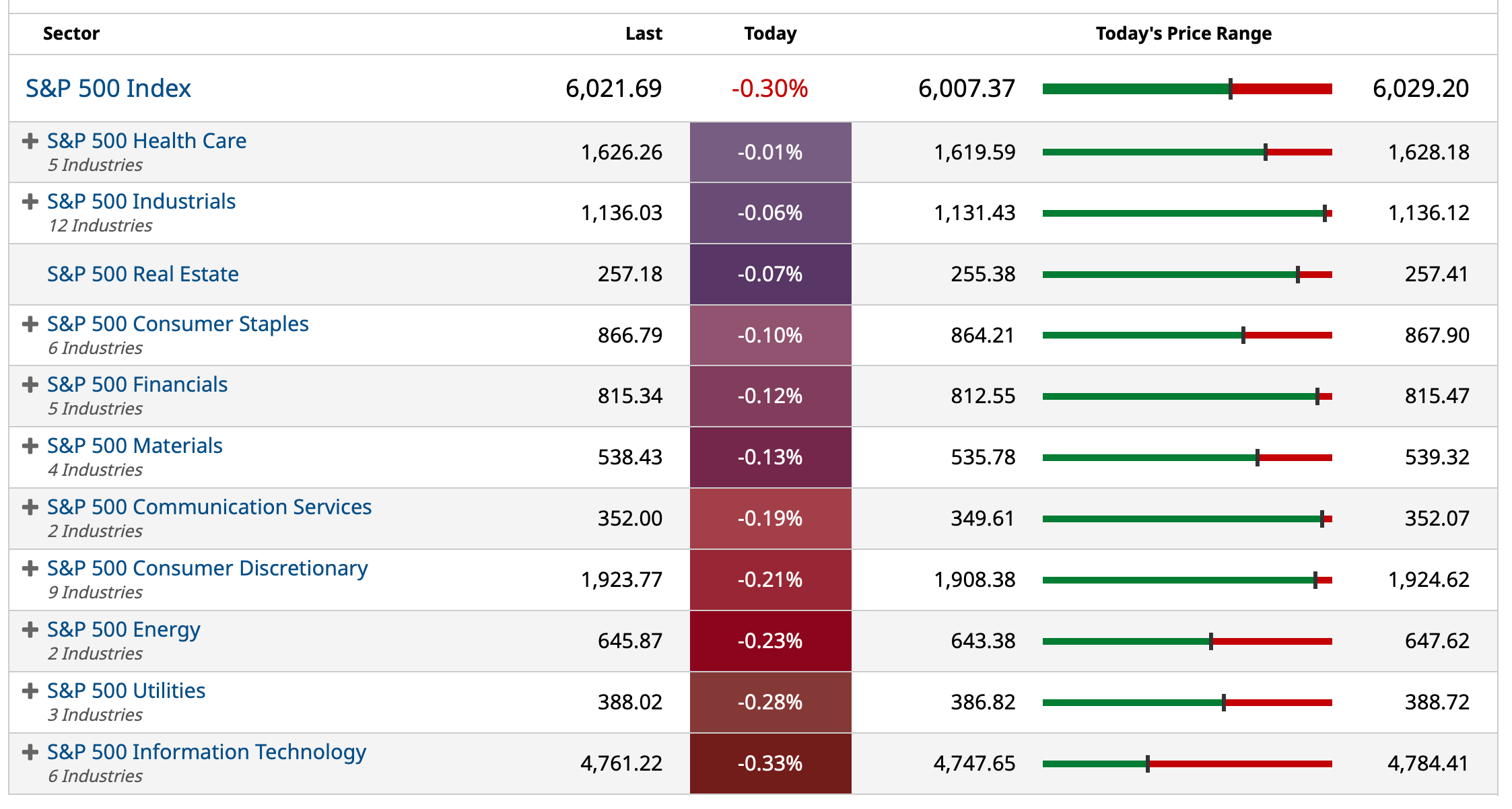The width and height of the screenshot is (1512, 809).
Task: Expand the S&P 500 Consumer Discretionary sector
Action: [x=30, y=569]
